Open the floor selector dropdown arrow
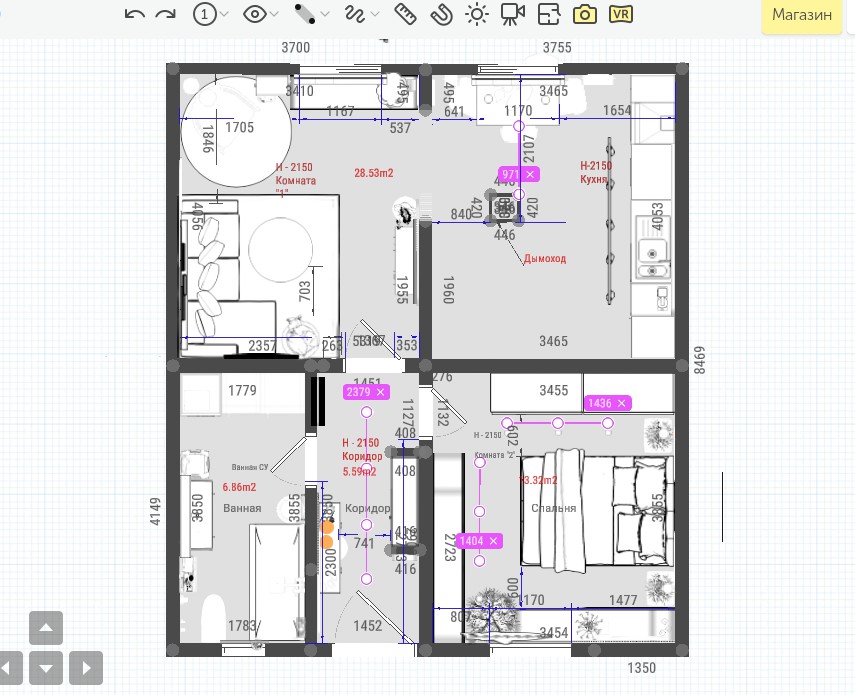Viewport: 855px width, 695px height. coord(224,14)
